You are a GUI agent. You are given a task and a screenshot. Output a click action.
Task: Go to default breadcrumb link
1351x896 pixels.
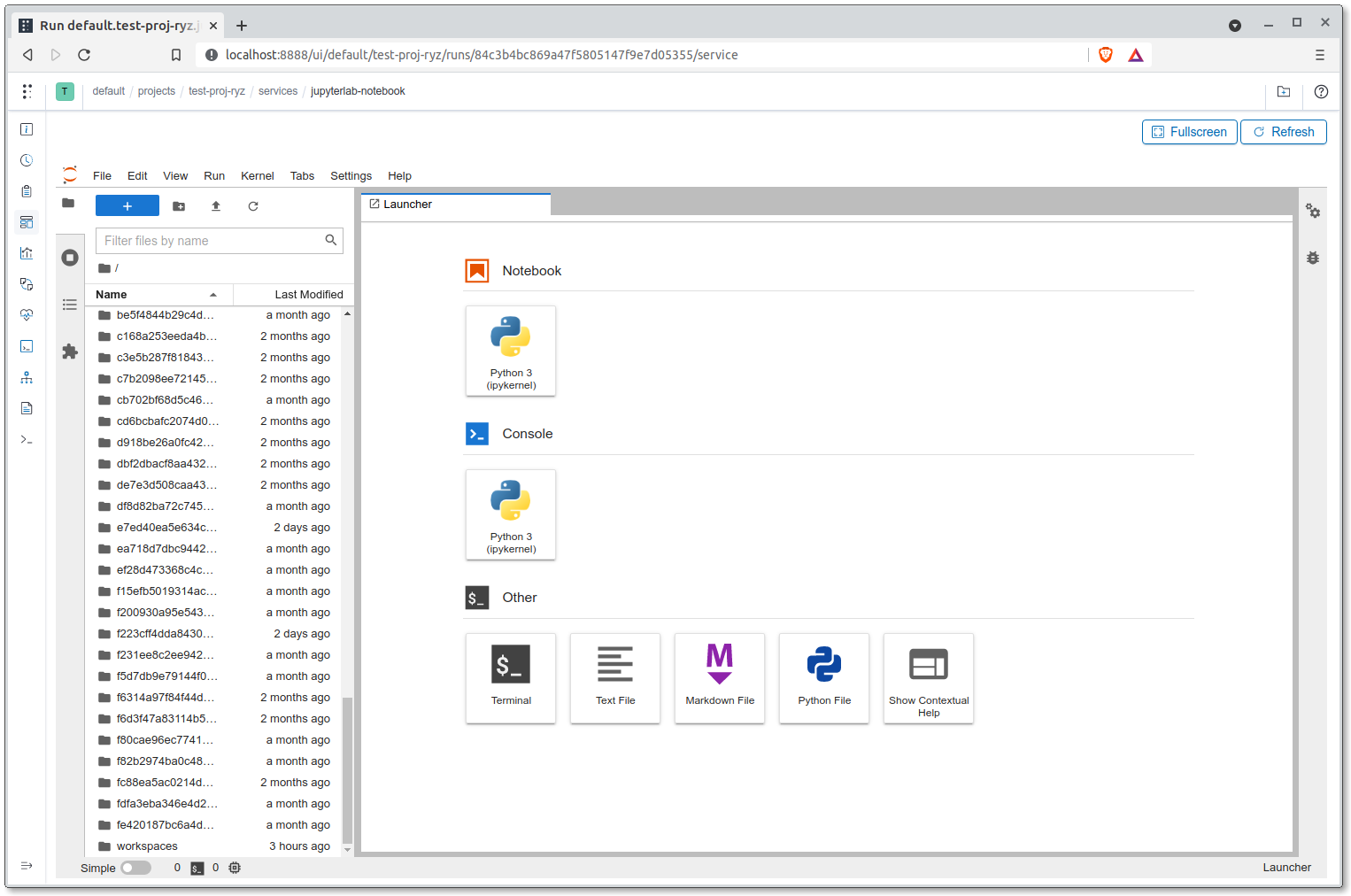click(109, 91)
